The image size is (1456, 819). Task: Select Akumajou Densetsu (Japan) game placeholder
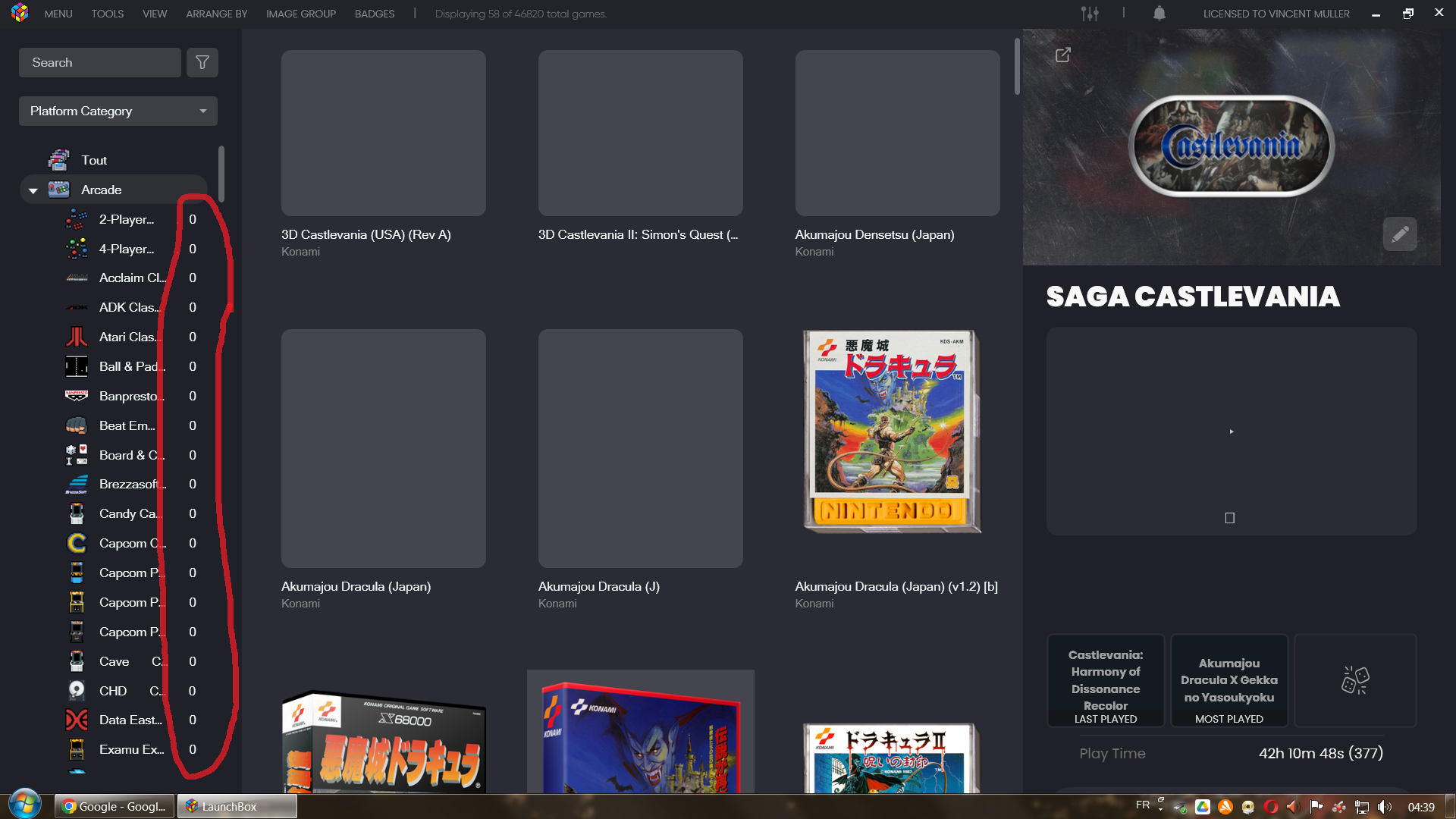coord(898,133)
